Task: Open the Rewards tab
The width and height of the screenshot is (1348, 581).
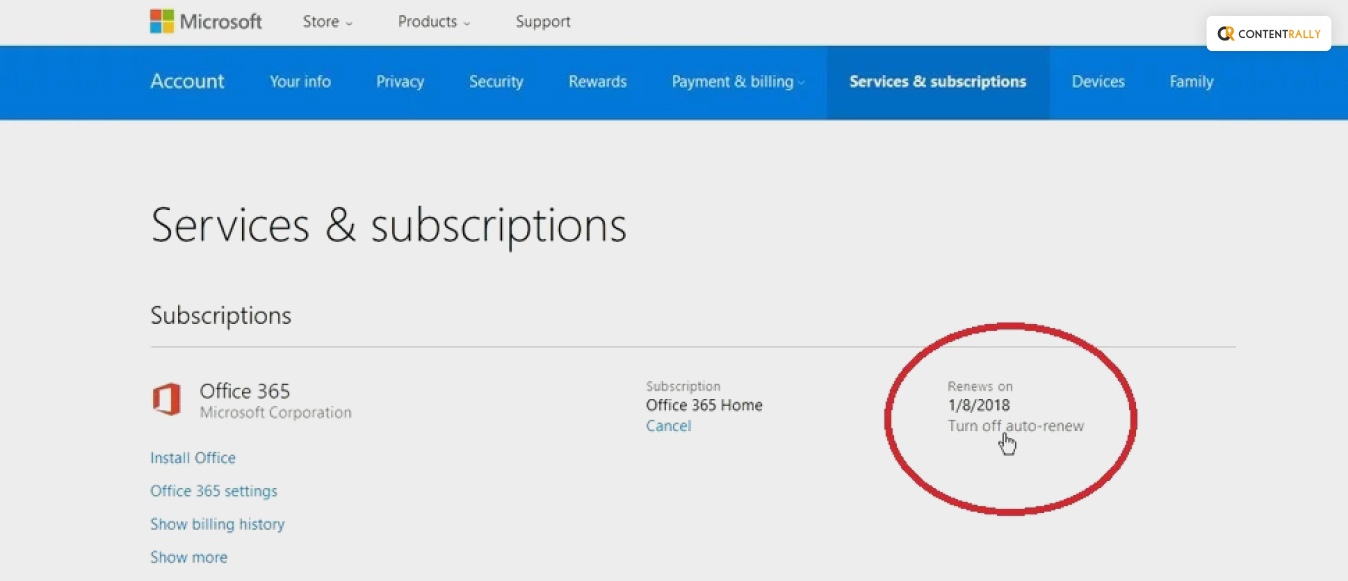Action: tap(597, 82)
